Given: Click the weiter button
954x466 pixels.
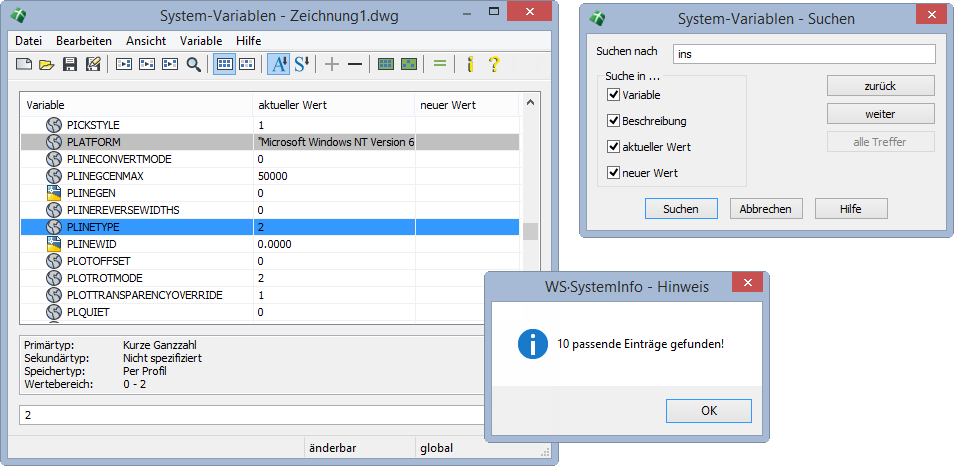Looking at the screenshot, I should pos(880,114).
